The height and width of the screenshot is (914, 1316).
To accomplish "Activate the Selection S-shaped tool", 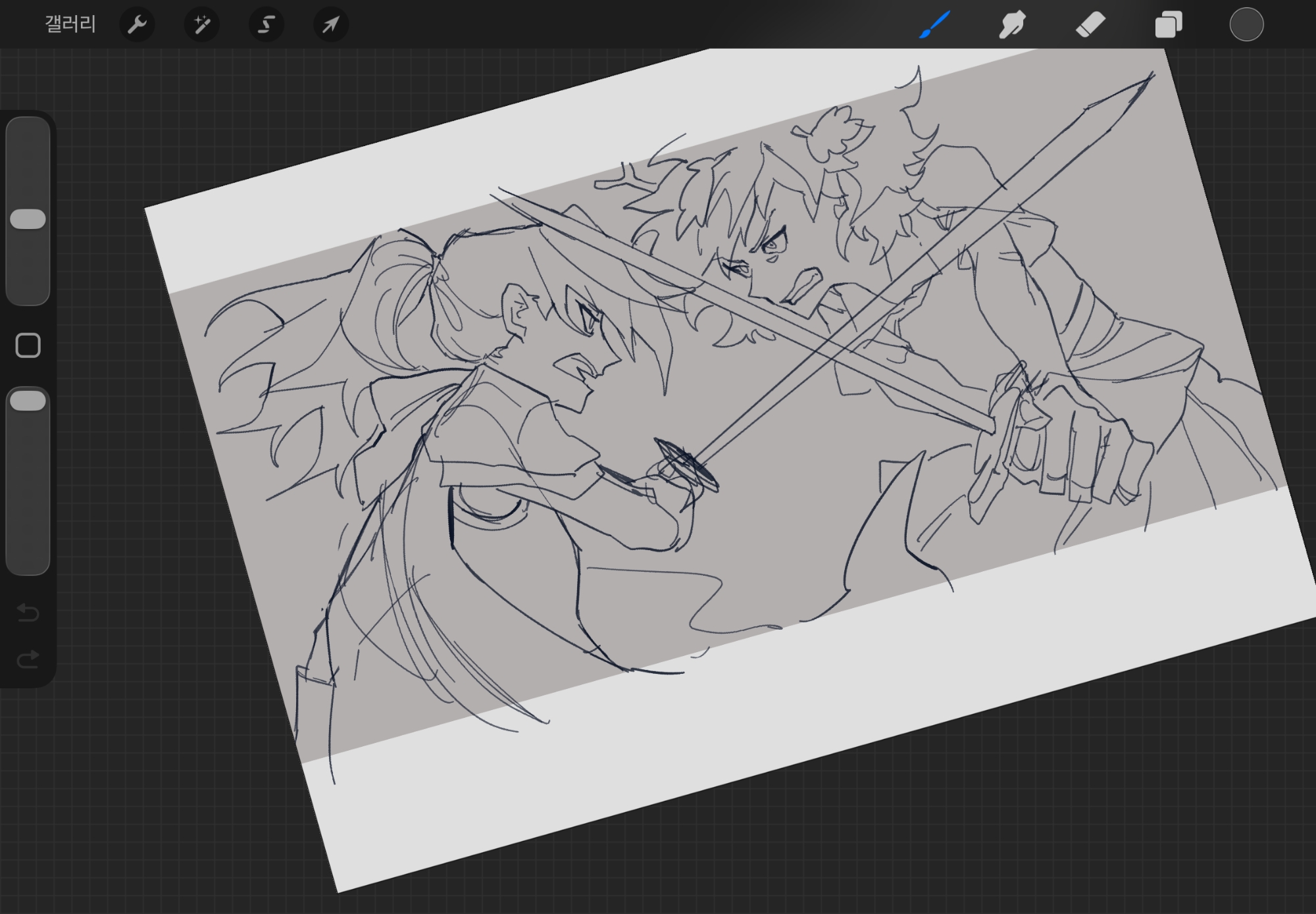I will [x=266, y=25].
